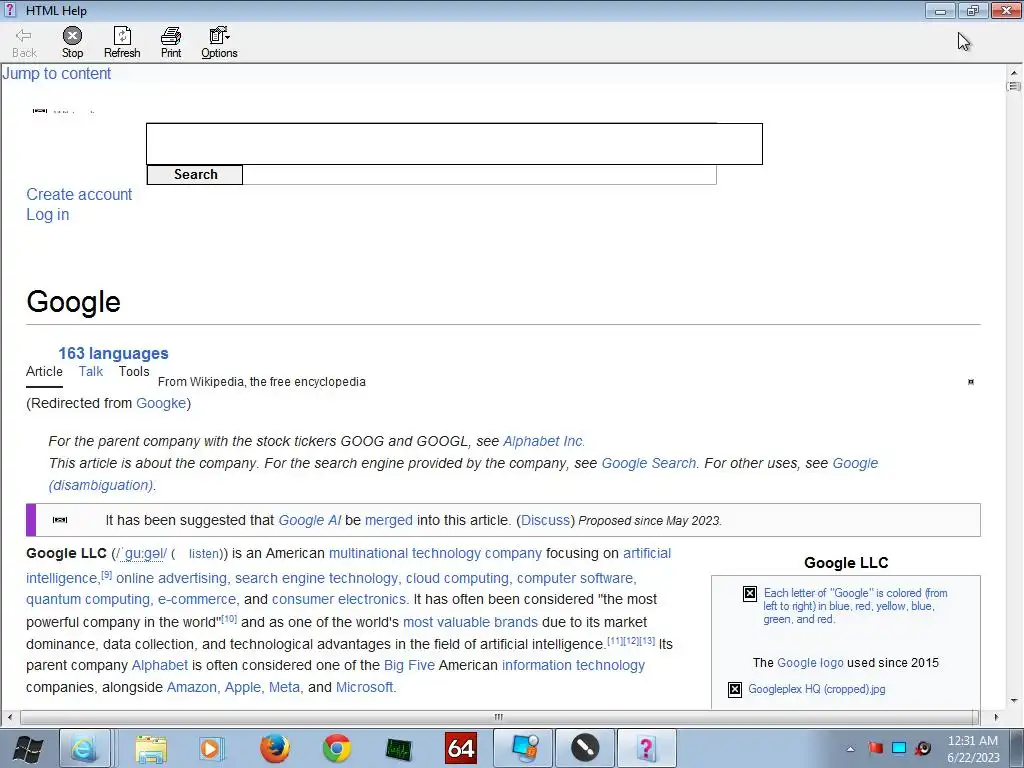This screenshot has height=768, width=1024.
Task: Open Firefox from the taskbar
Action: [x=275, y=748]
